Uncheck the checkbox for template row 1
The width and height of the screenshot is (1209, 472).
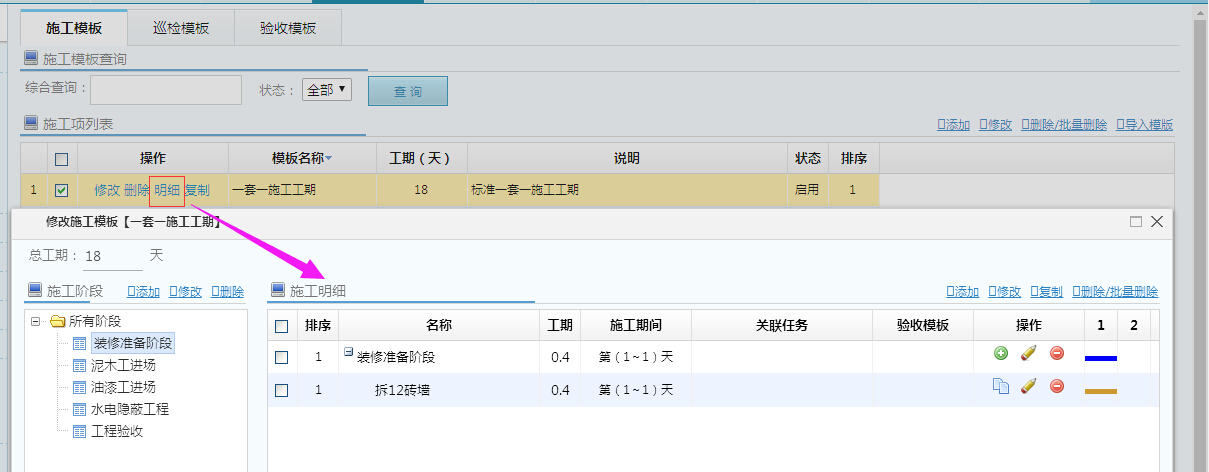pyautogui.click(x=62, y=190)
